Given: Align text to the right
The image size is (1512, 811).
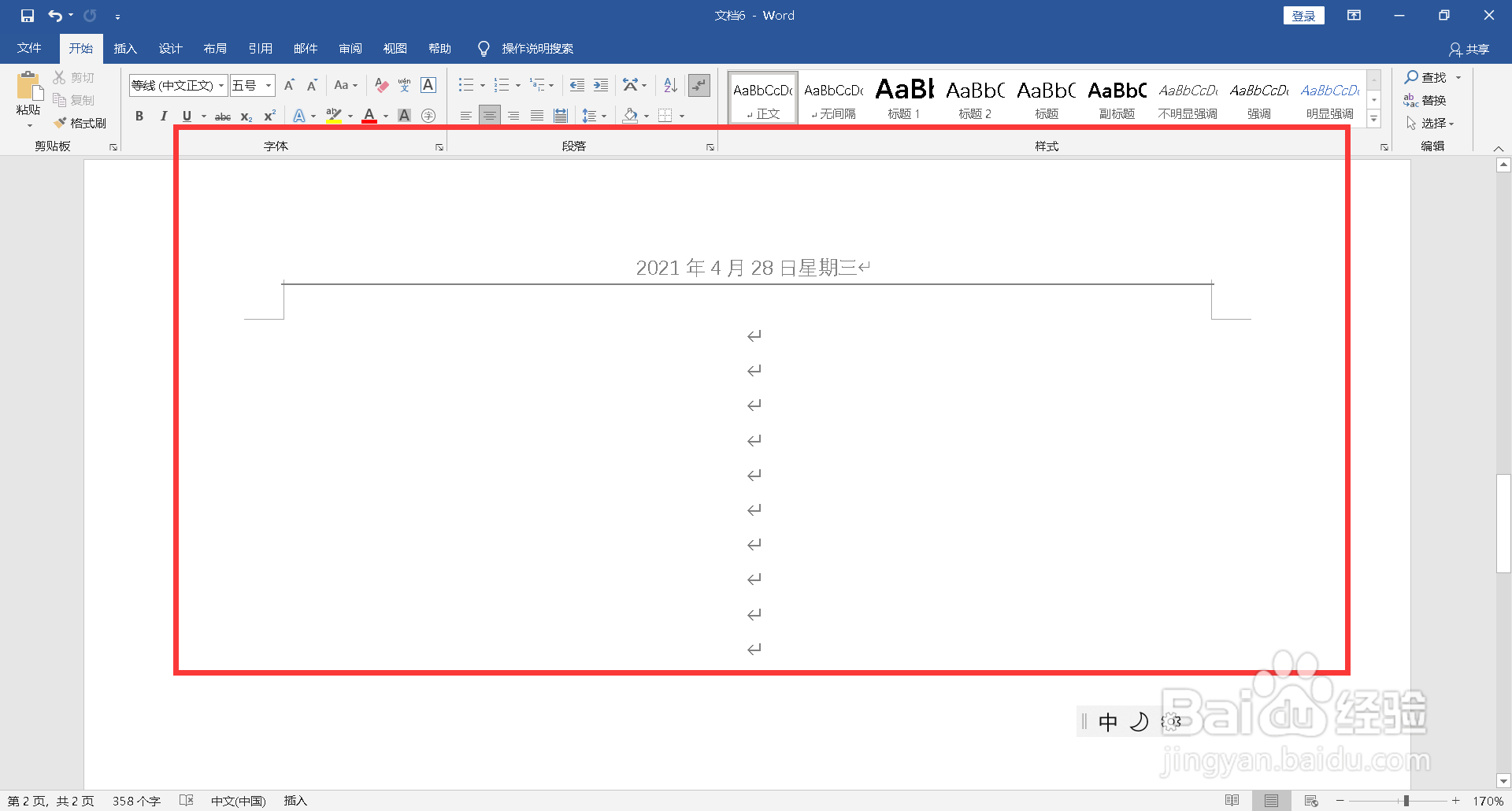Looking at the screenshot, I should [513, 116].
